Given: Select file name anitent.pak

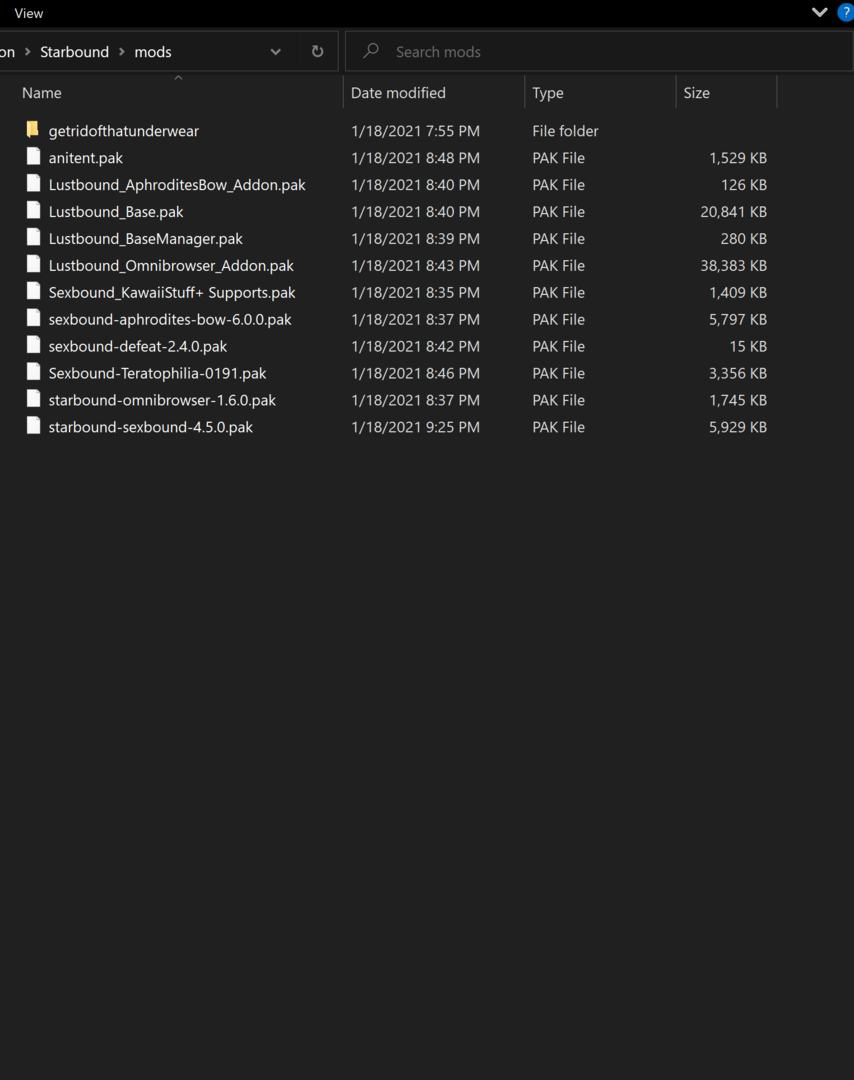Looking at the screenshot, I should coord(85,158).
